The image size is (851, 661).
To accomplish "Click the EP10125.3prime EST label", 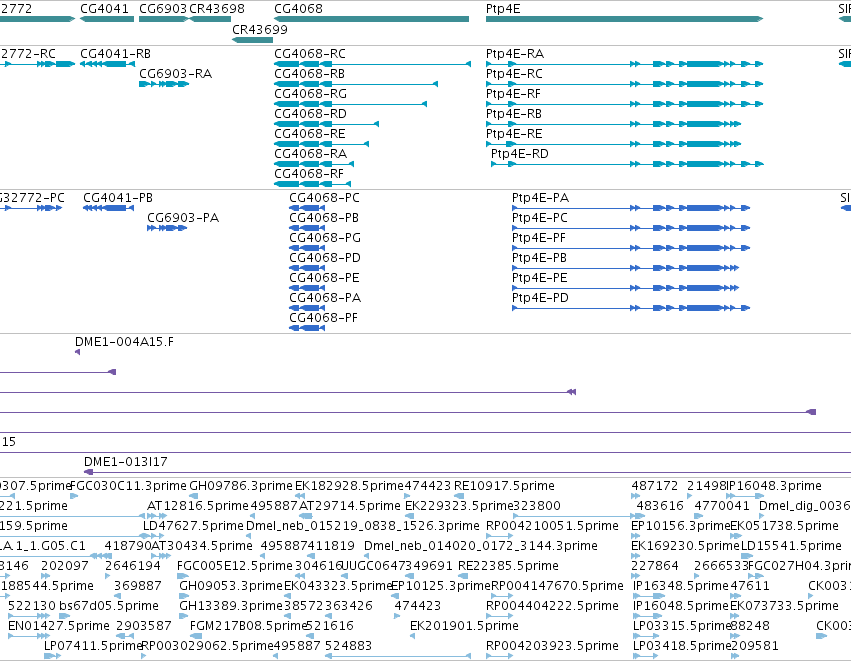I will [x=441, y=586].
